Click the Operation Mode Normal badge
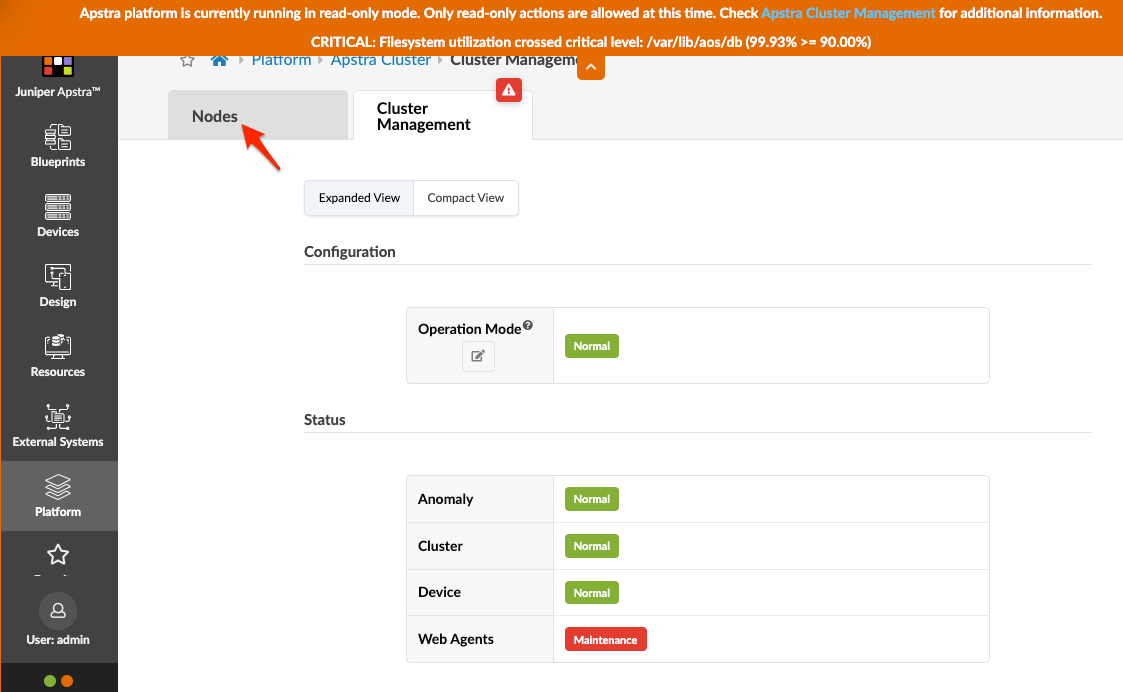 pos(592,346)
